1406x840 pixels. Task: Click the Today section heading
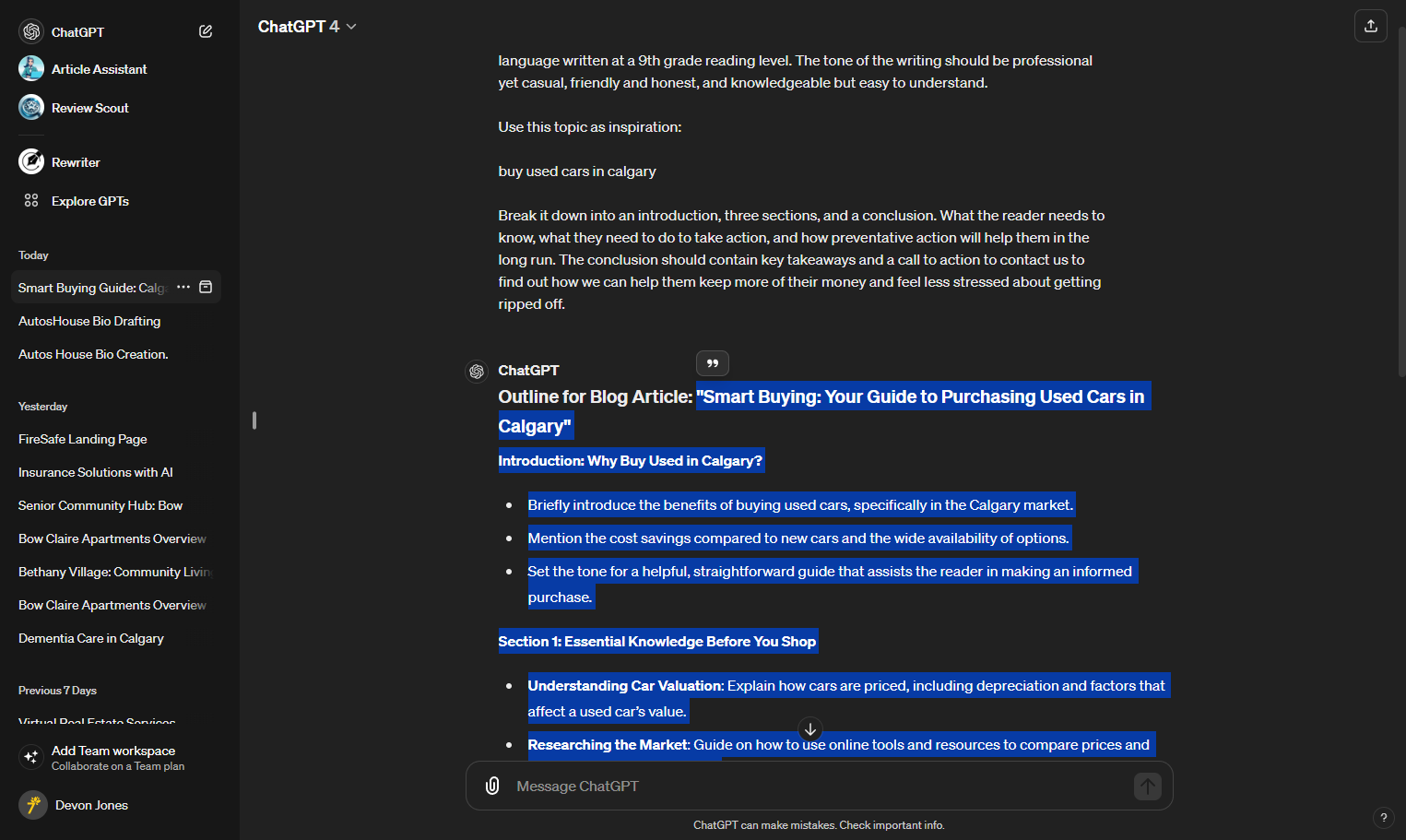[x=33, y=255]
